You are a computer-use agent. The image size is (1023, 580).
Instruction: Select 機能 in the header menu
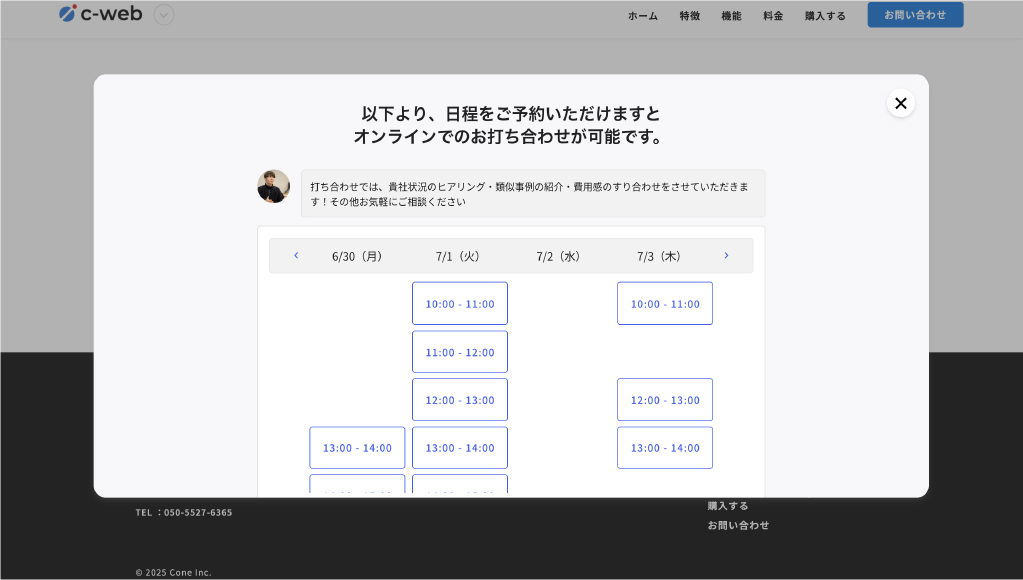731,16
